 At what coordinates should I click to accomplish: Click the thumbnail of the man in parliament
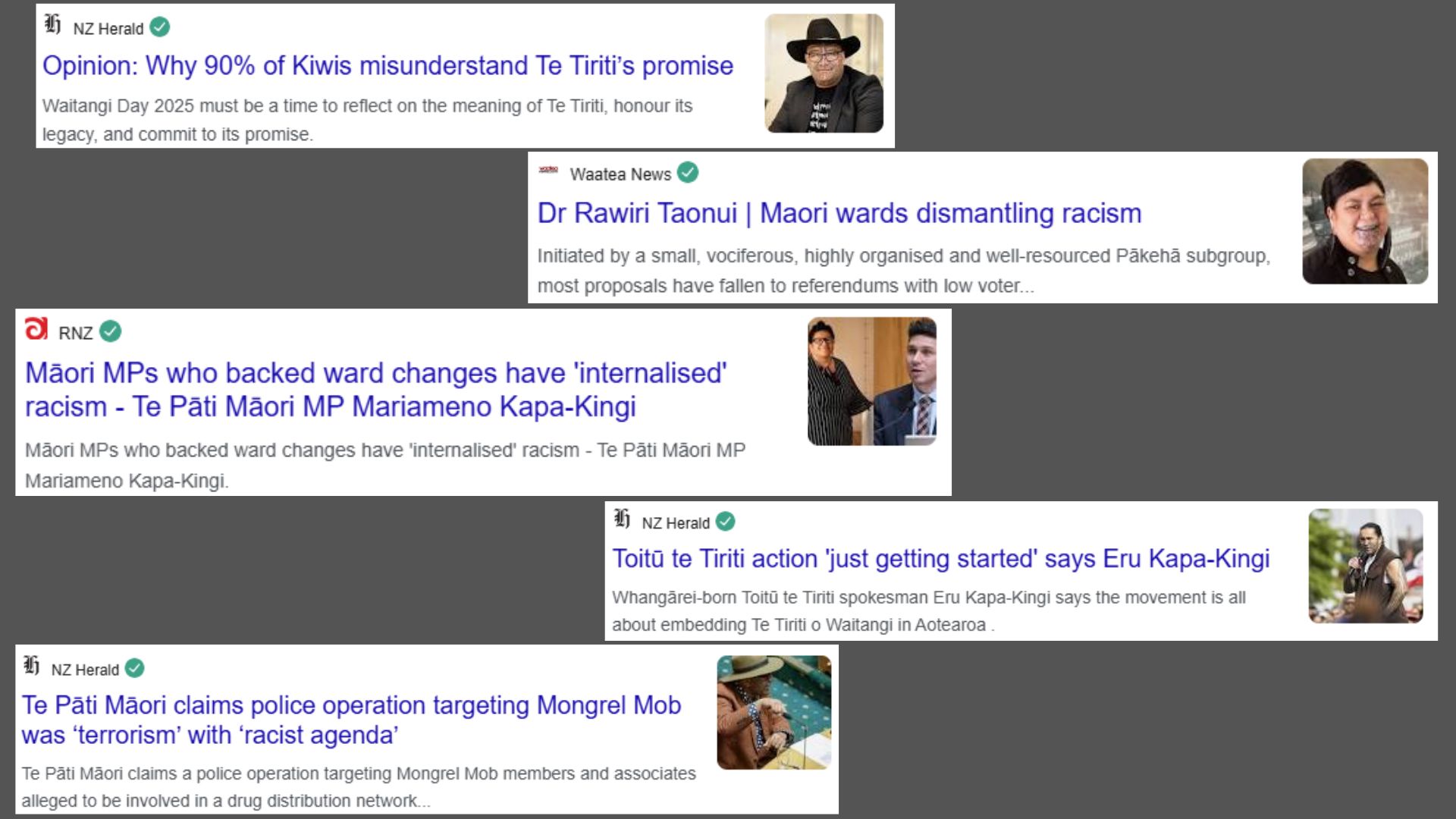(774, 713)
